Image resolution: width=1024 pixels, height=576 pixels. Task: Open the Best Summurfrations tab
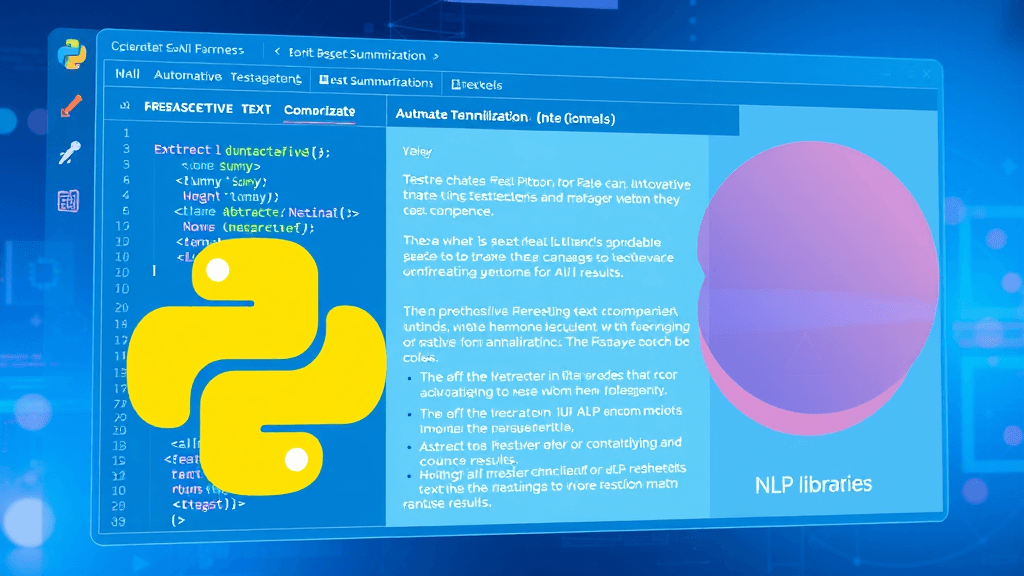pos(376,82)
